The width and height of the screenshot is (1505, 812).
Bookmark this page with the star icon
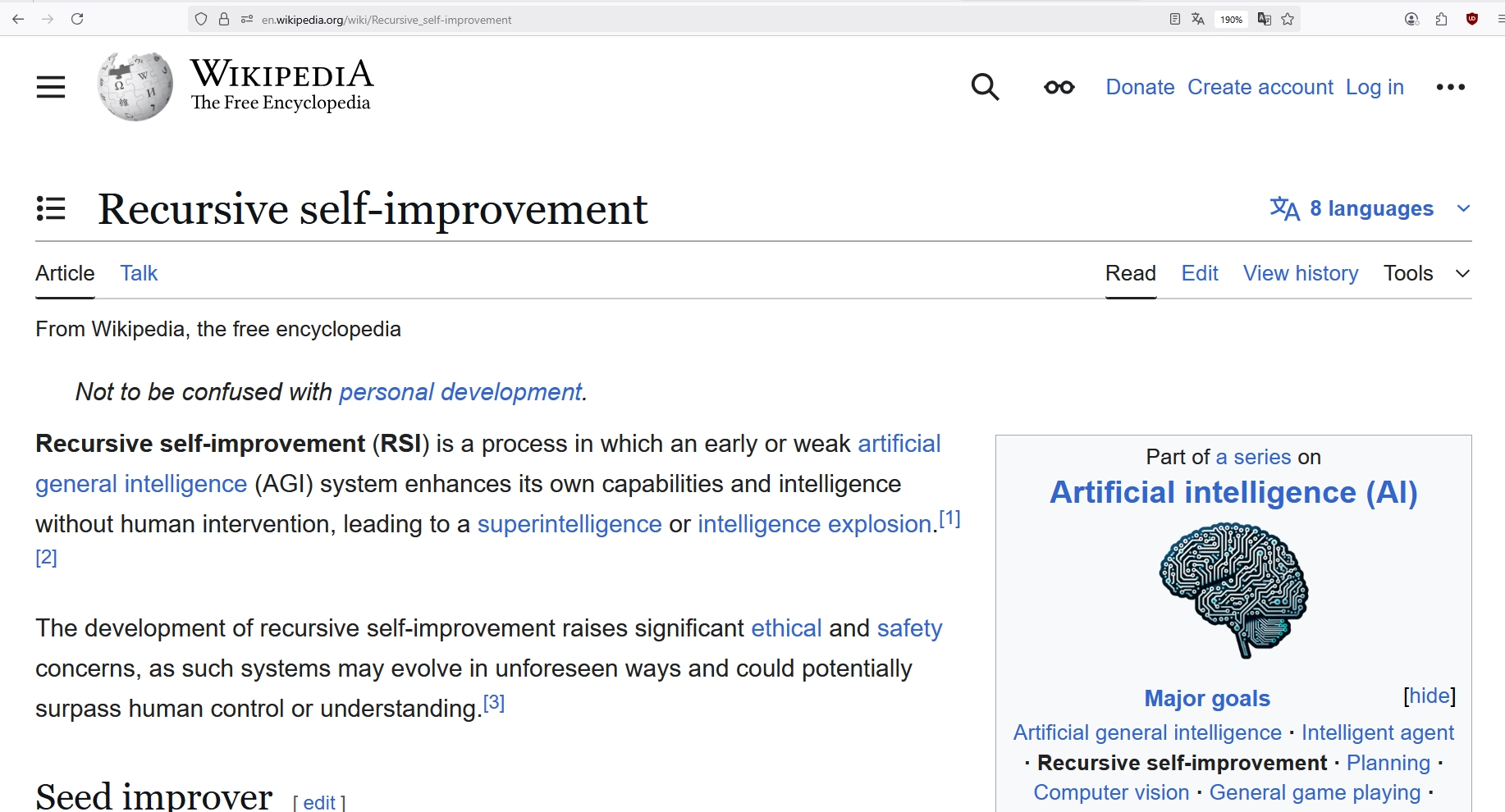coord(1288,19)
